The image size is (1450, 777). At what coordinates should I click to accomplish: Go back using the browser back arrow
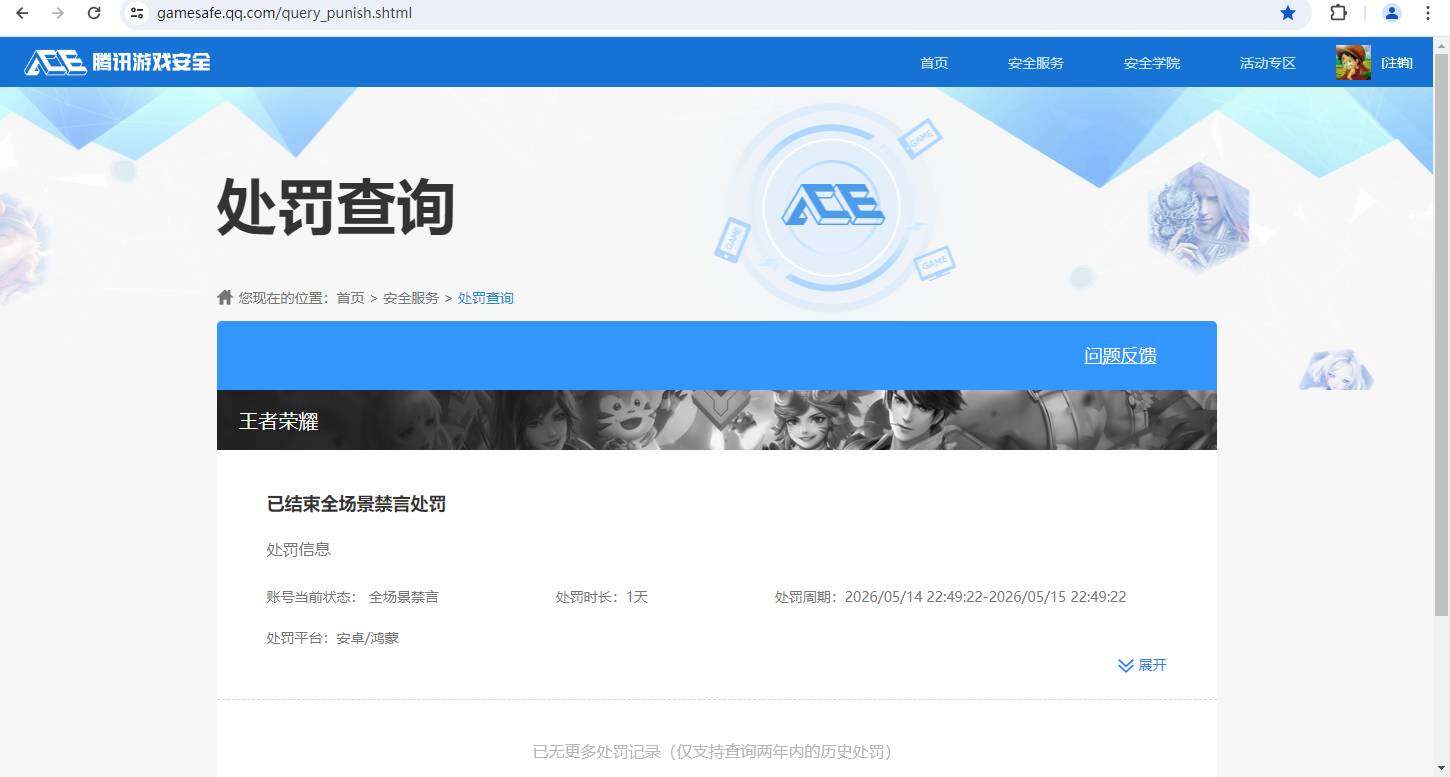22,13
